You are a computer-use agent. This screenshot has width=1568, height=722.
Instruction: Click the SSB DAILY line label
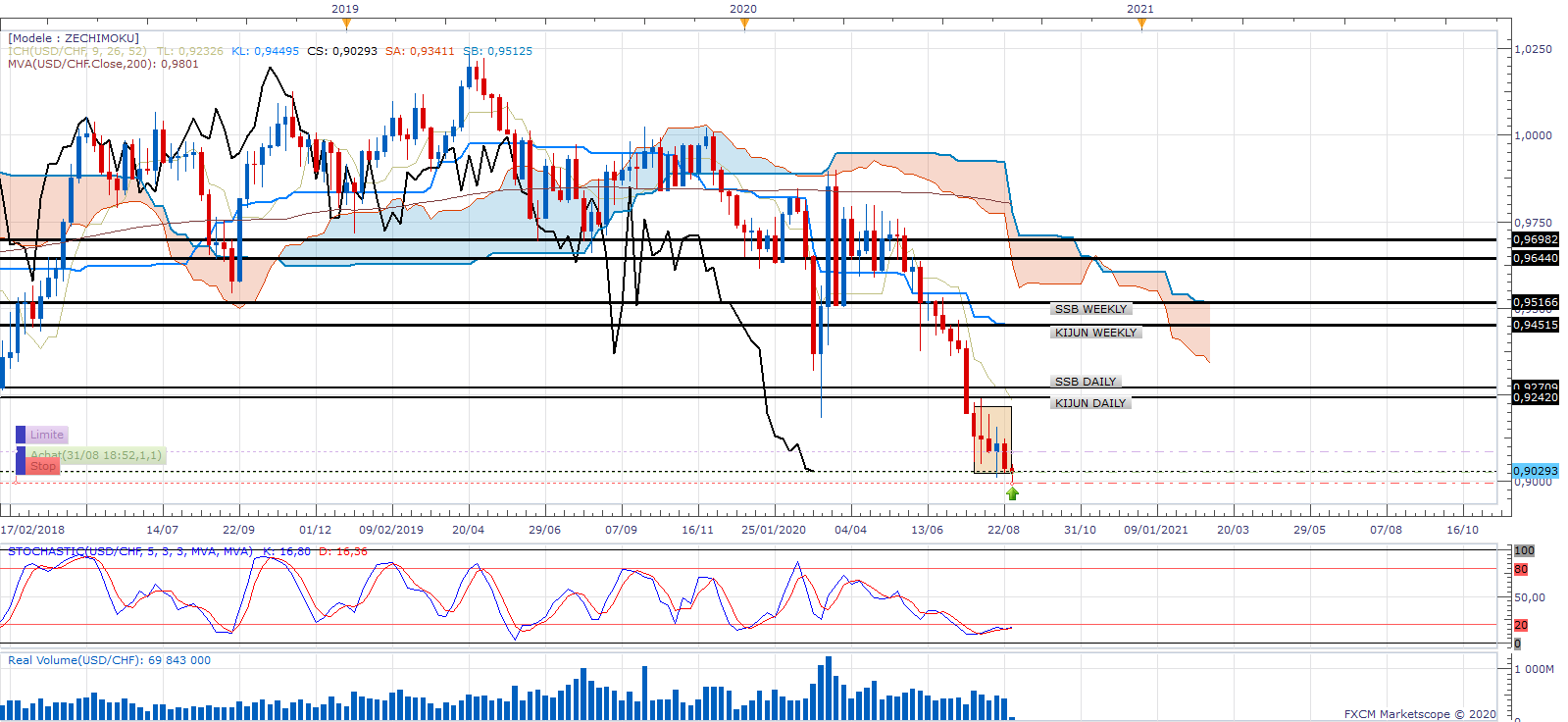pyautogui.click(x=1086, y=382)
